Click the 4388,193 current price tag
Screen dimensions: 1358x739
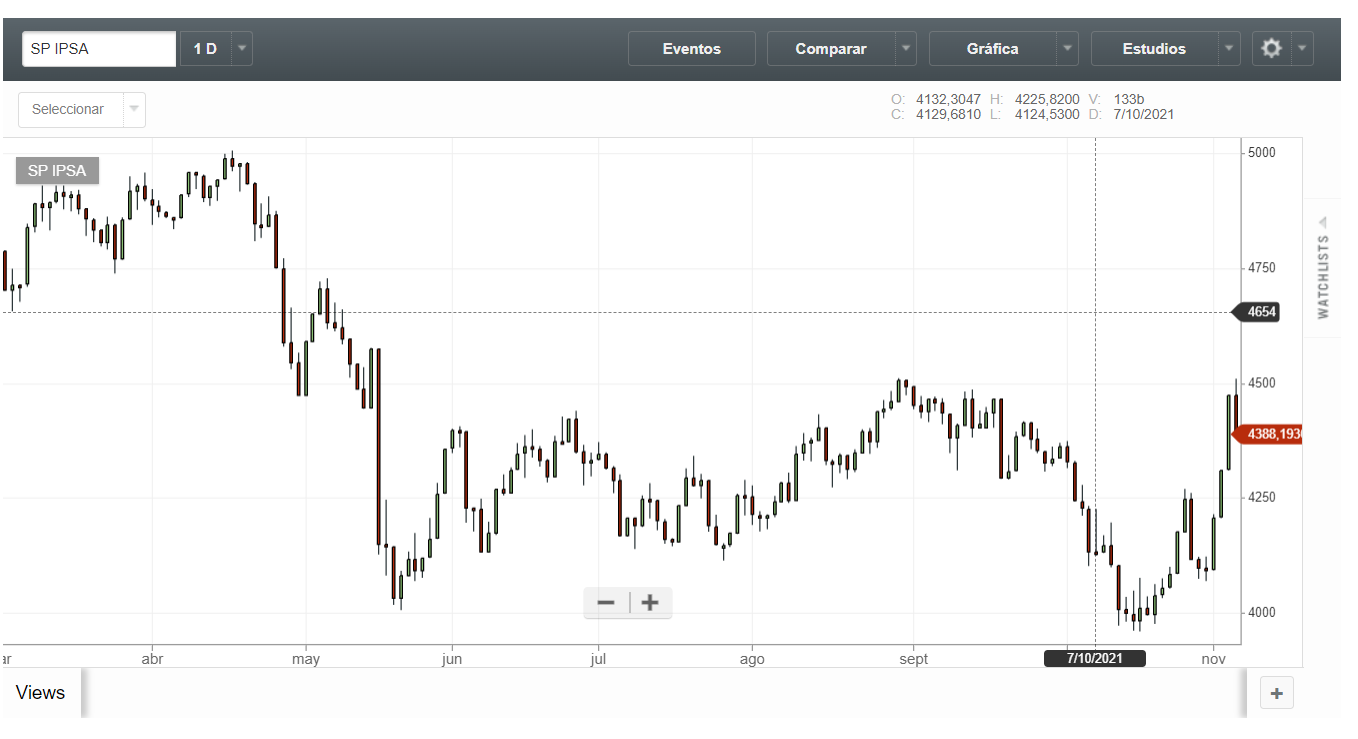click(x=1267, y=434)
